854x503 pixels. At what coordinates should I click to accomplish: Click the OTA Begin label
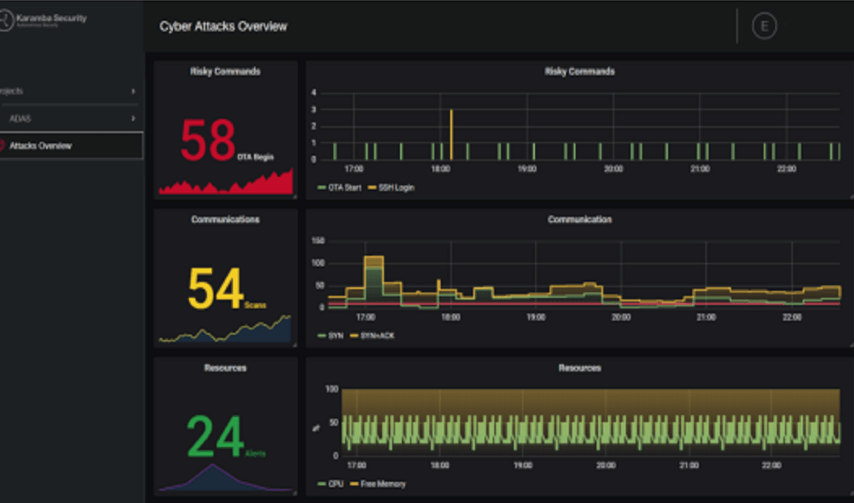click(x=255, y=157)
